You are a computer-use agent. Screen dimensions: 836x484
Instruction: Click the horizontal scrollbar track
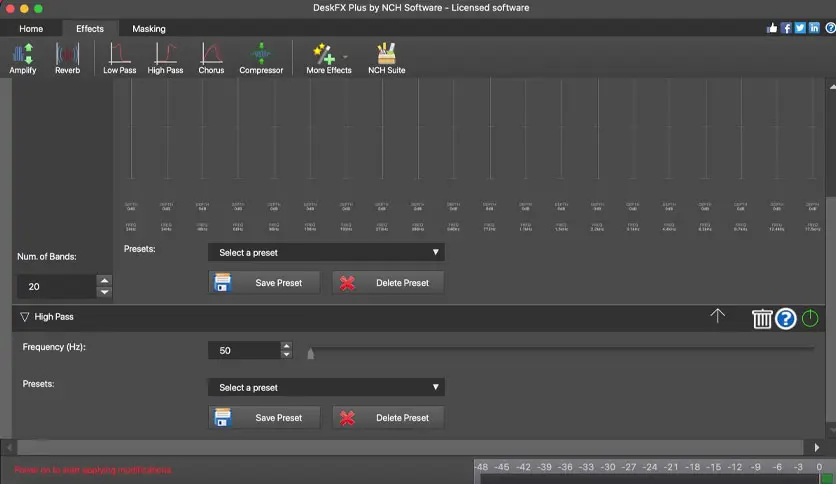[x=410, y=448]
